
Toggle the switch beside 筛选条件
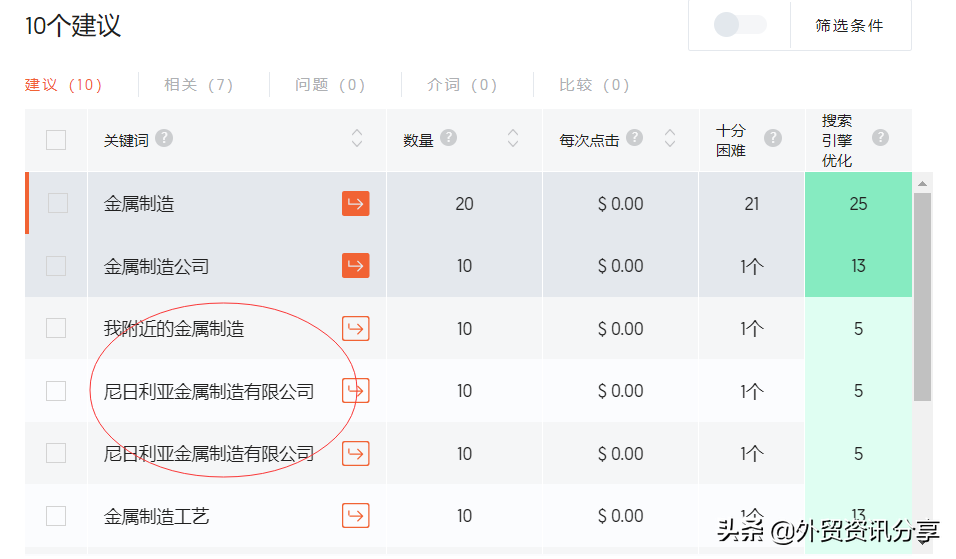[740, 25]
